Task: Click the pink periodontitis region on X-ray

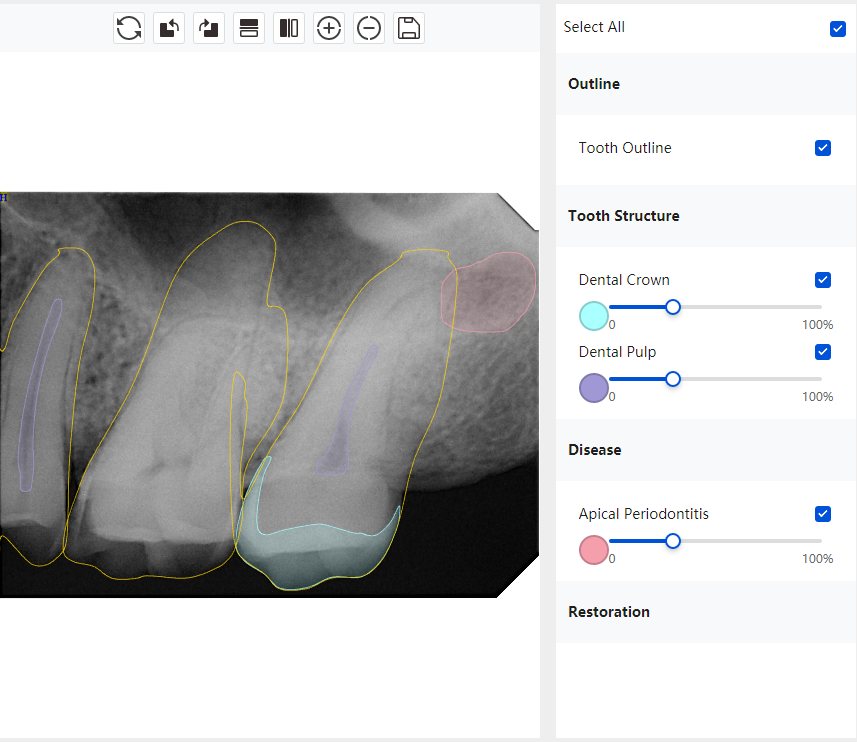Action: (489, 292)
